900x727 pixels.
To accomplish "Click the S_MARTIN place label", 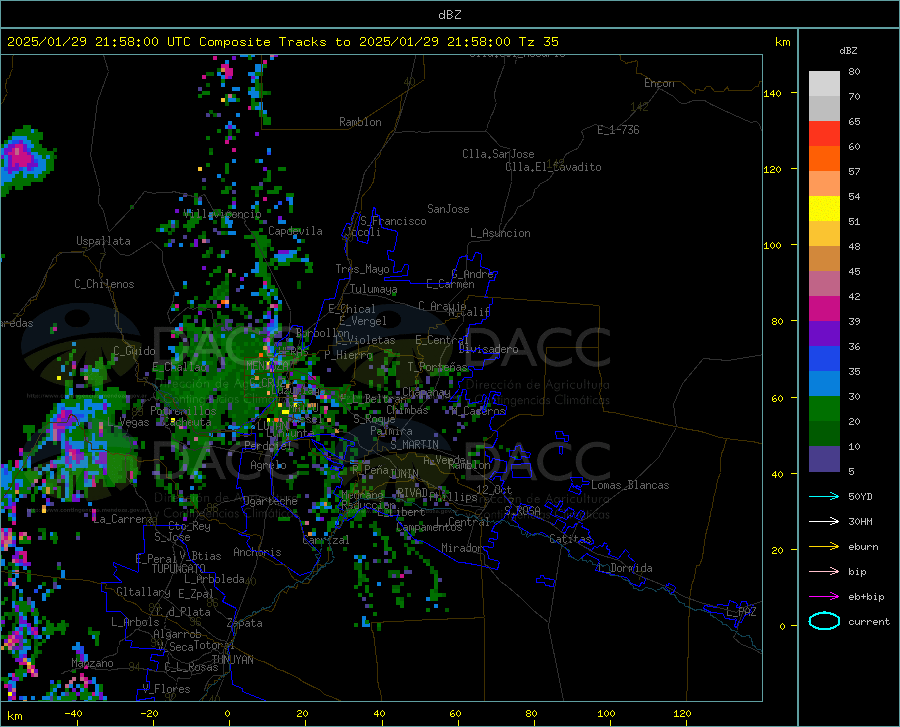I will click(414, 445).
